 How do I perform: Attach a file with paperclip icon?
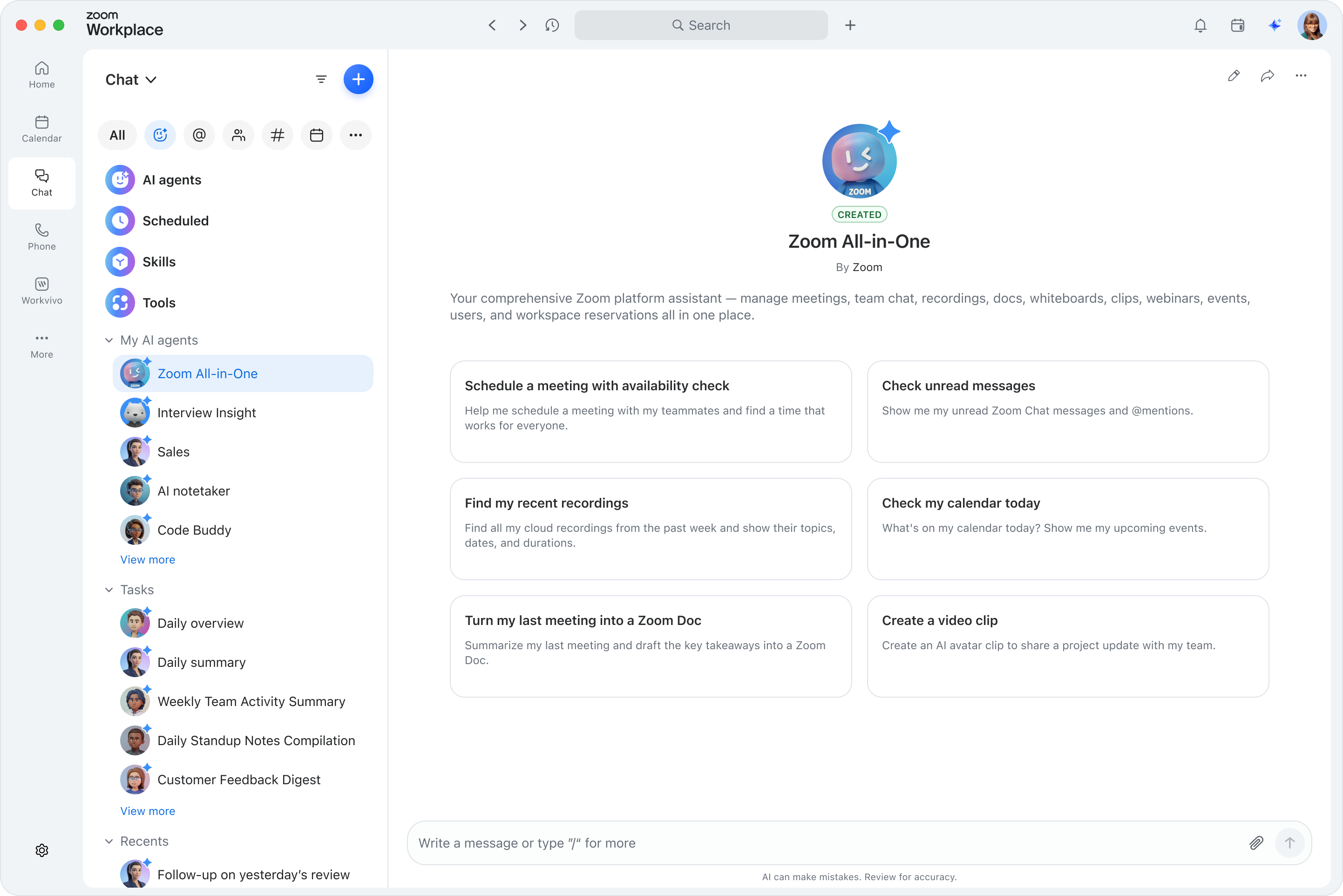point(1256,843)
